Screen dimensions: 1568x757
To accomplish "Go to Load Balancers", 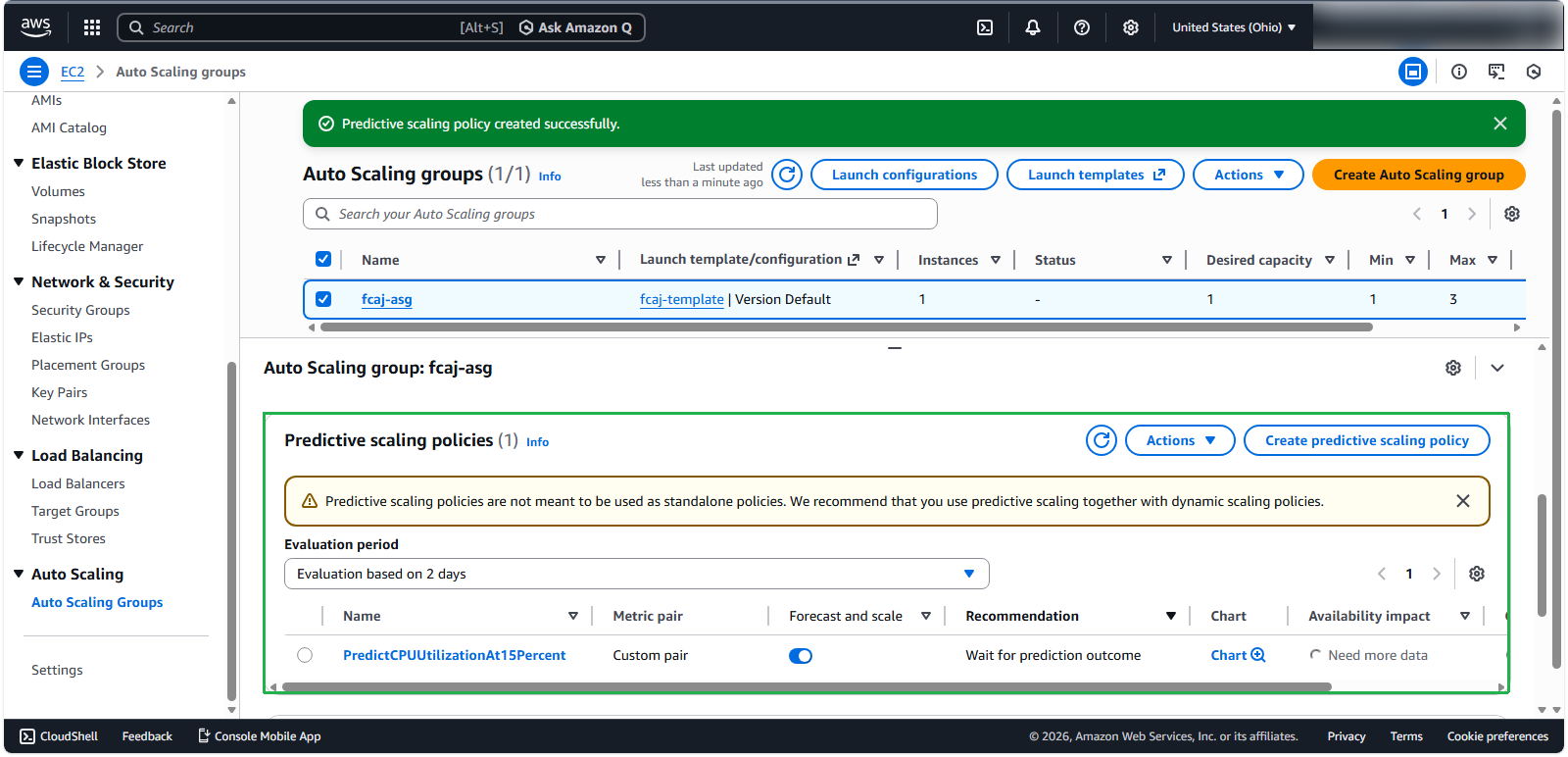I will click(78, 483).
